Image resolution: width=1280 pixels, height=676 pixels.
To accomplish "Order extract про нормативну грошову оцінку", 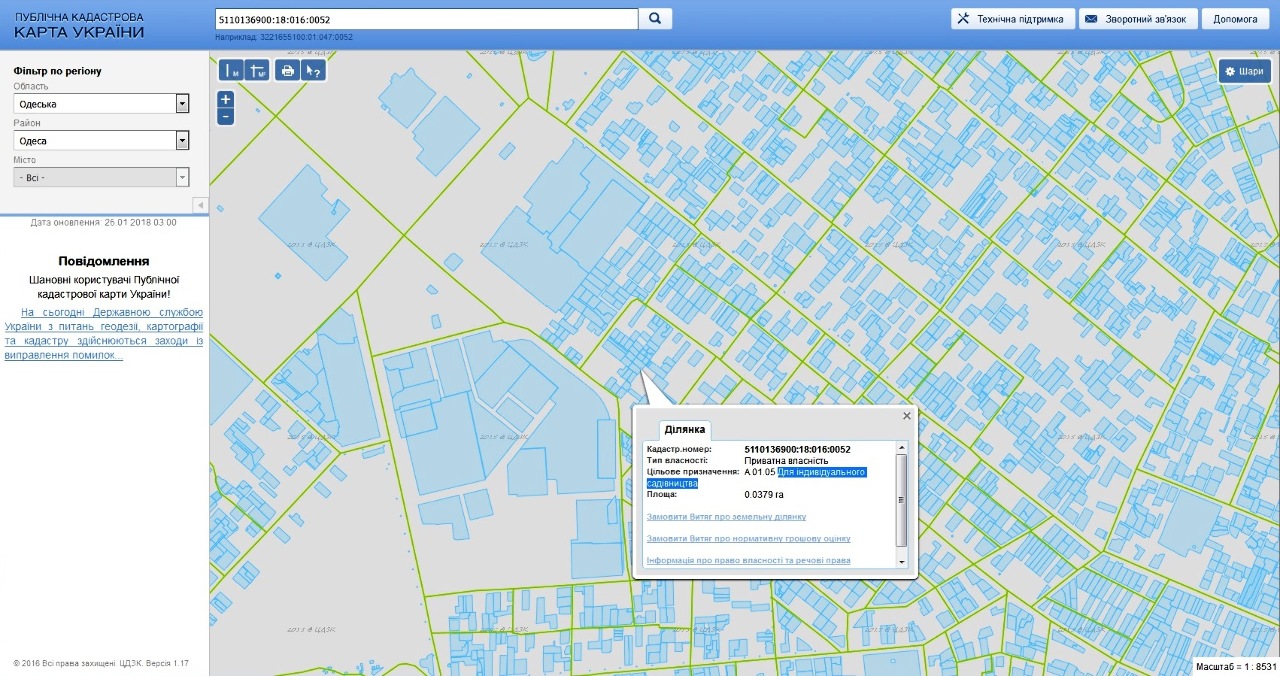I will click(x=748, y=539).
